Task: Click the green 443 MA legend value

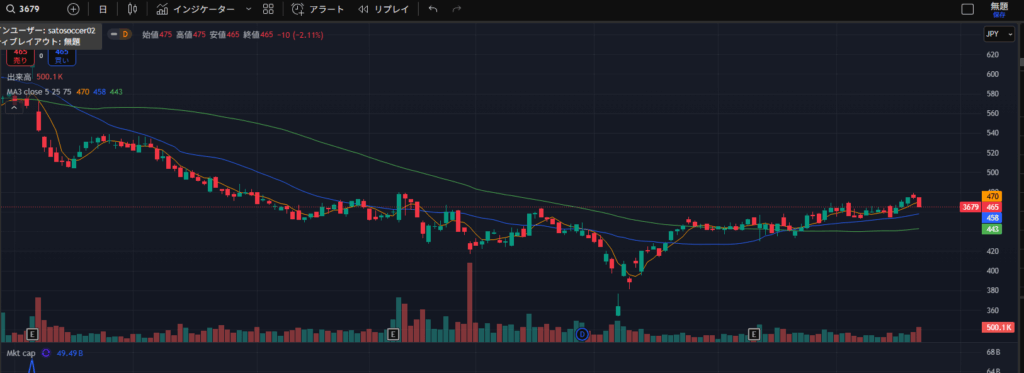Action: [116, 91]
